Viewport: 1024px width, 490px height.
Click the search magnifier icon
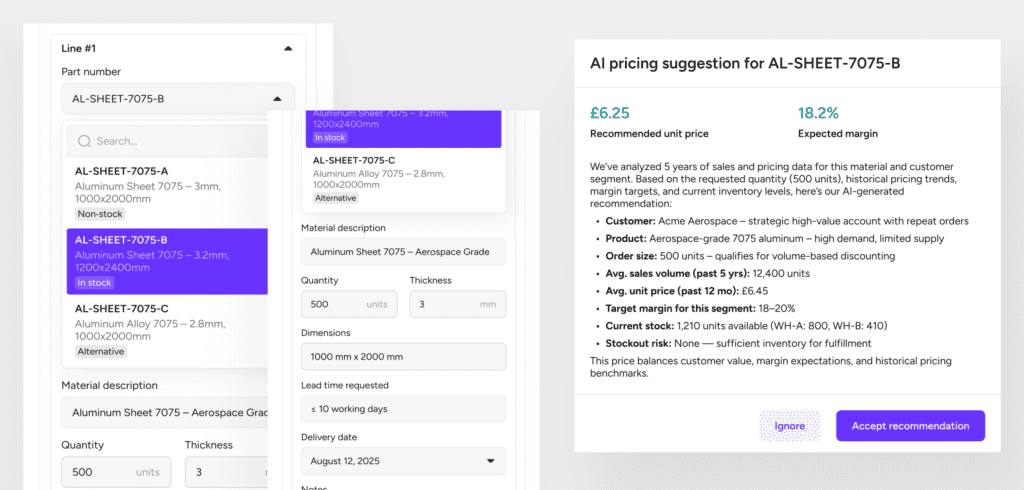tap(84, 141)
